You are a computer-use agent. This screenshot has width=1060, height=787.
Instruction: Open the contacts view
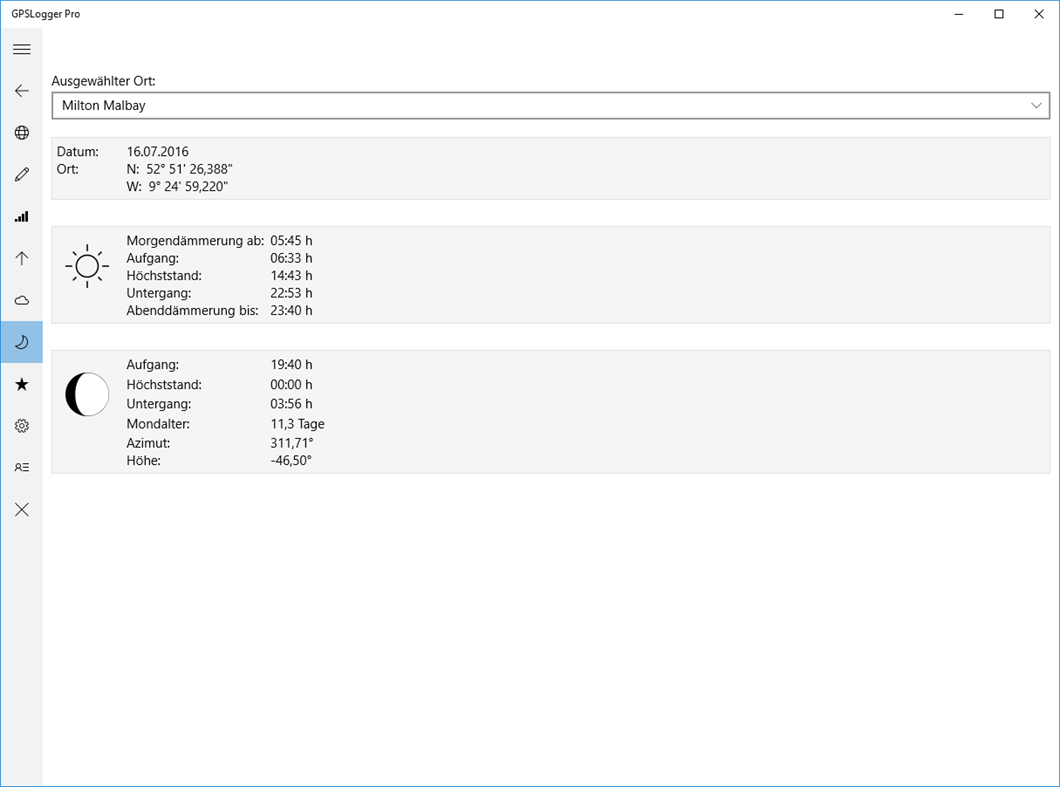tap(21, 467)
